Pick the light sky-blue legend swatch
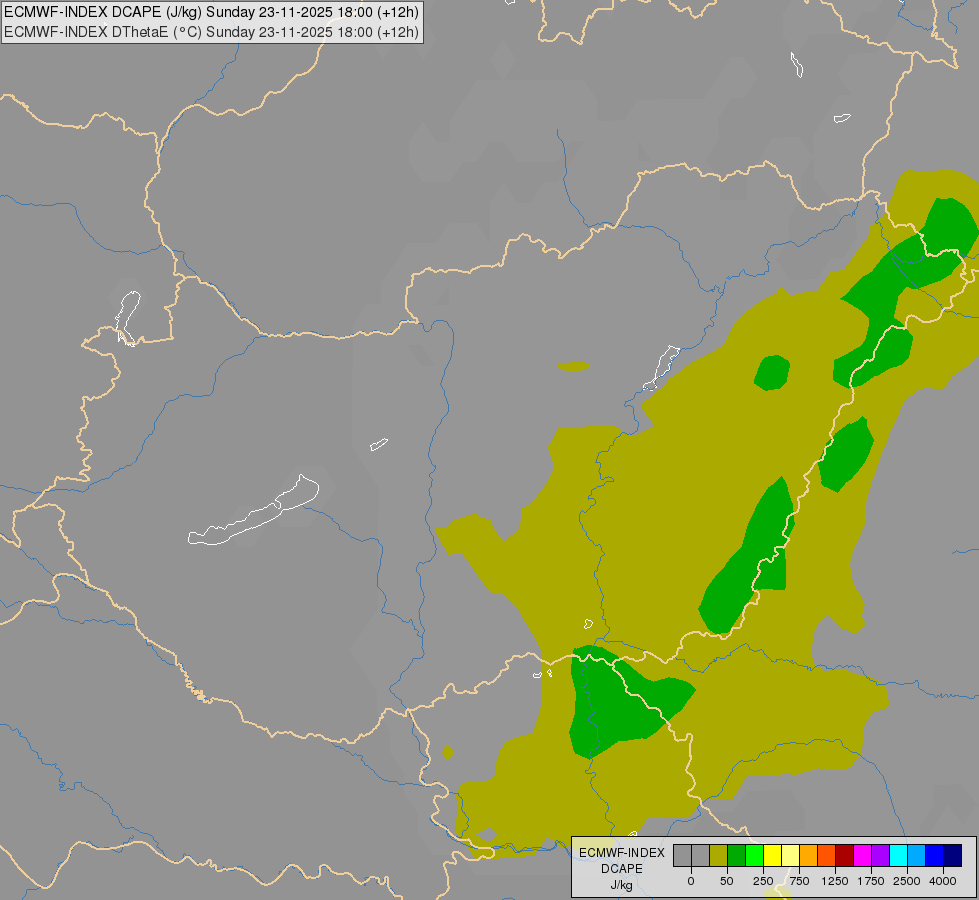Viewport: 979px width, 900px height. point(917,855)
